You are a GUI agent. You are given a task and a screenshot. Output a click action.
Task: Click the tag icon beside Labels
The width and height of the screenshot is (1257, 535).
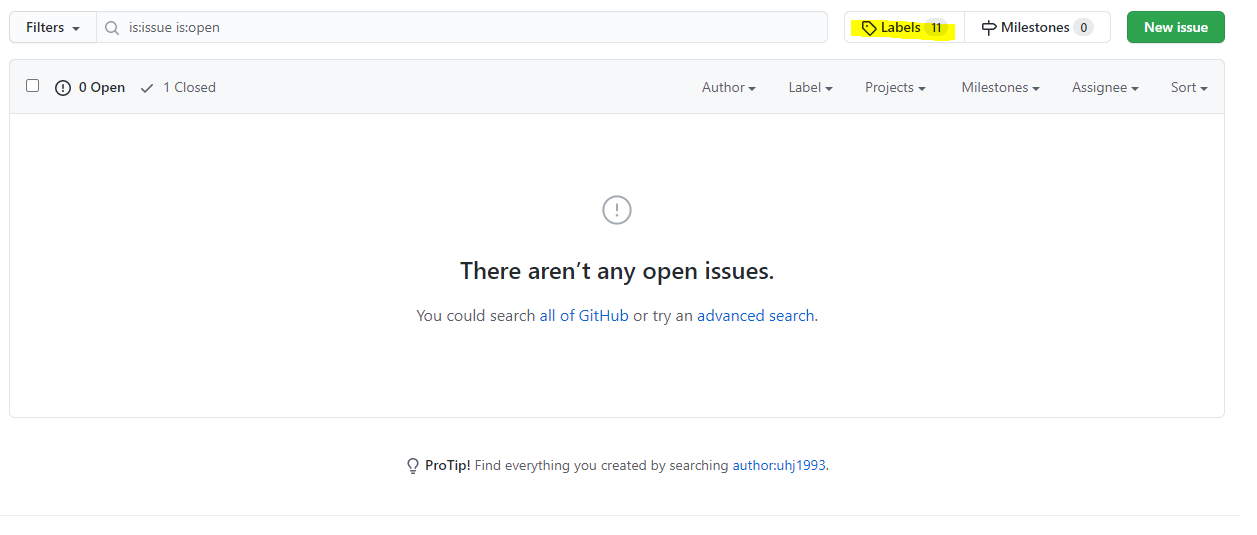(869, 28)
